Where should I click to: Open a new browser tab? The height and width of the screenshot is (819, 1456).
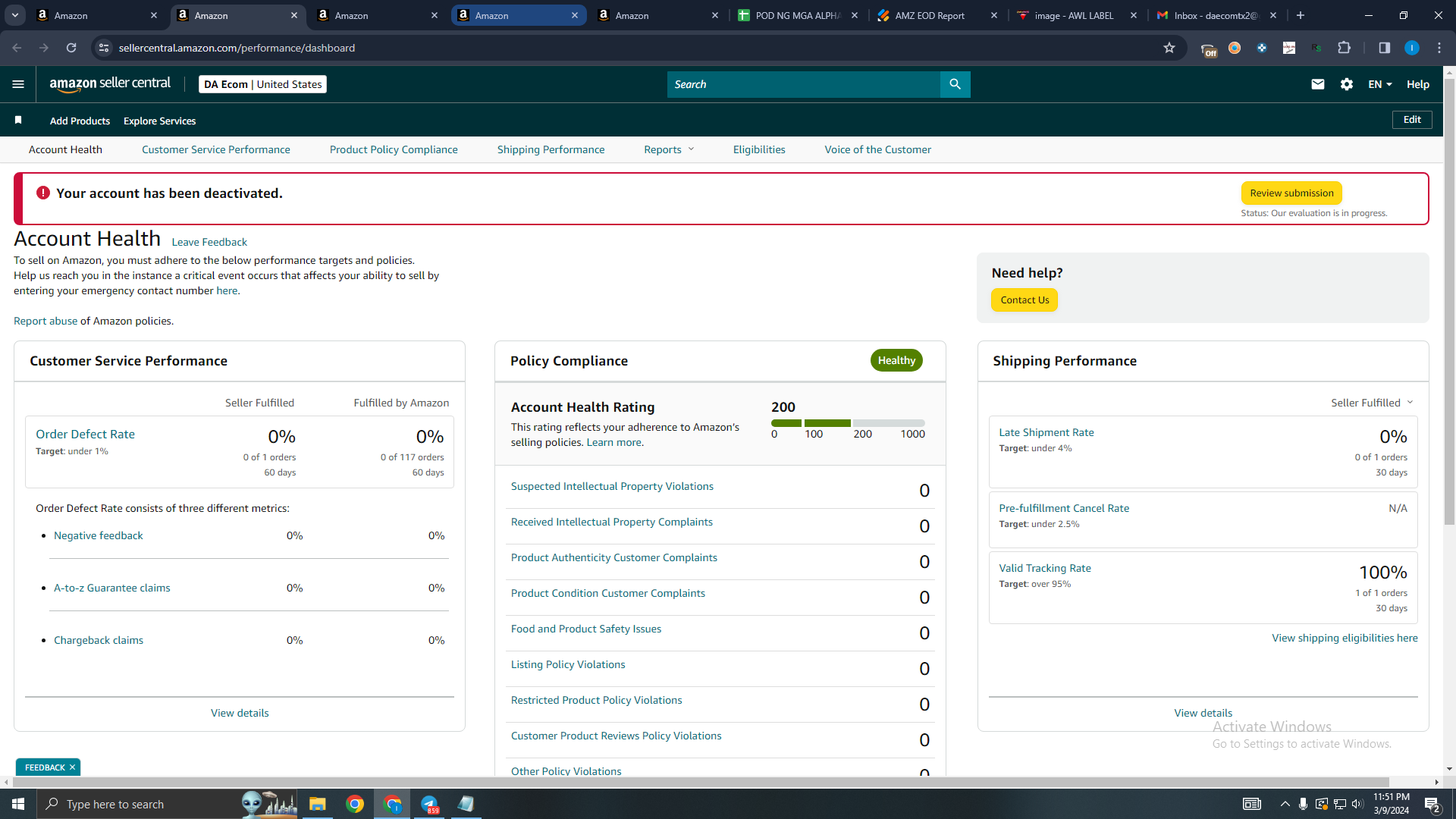point(1301,15)
